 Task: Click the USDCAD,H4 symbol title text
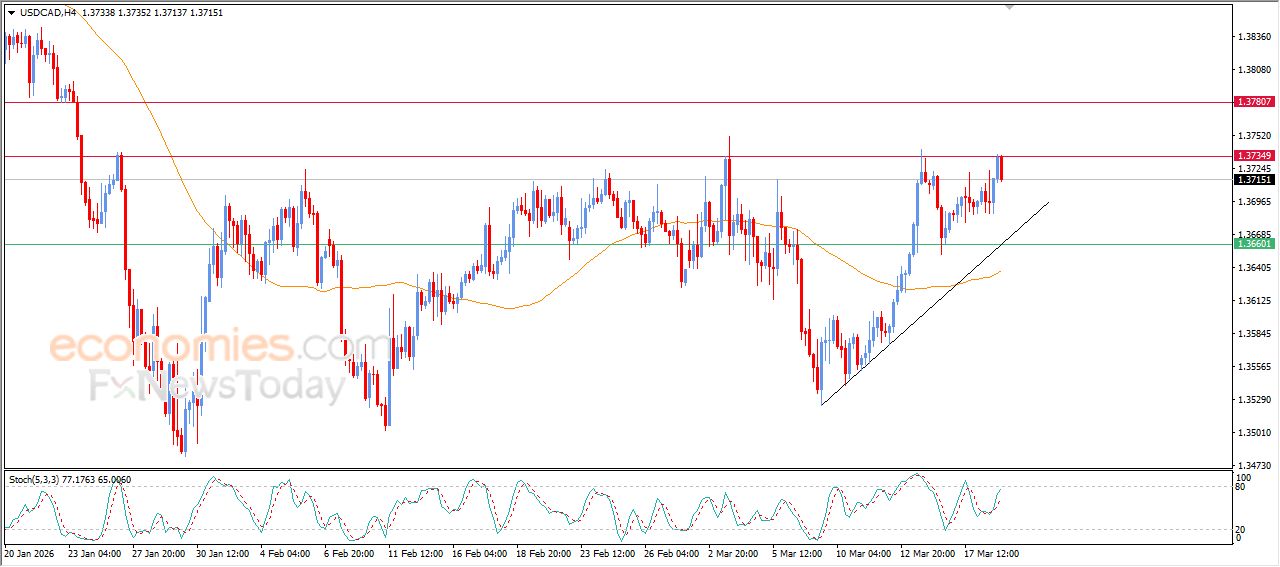point(48,13)
